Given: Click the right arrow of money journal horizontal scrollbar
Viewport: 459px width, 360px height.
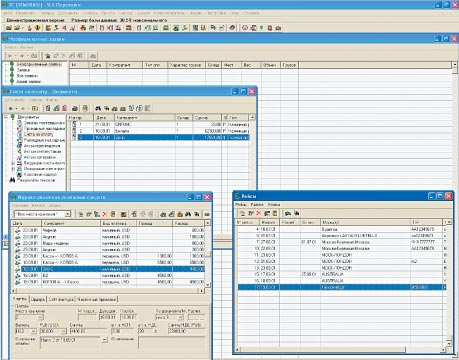Looking at the screenshot, I should coord(201,291).
